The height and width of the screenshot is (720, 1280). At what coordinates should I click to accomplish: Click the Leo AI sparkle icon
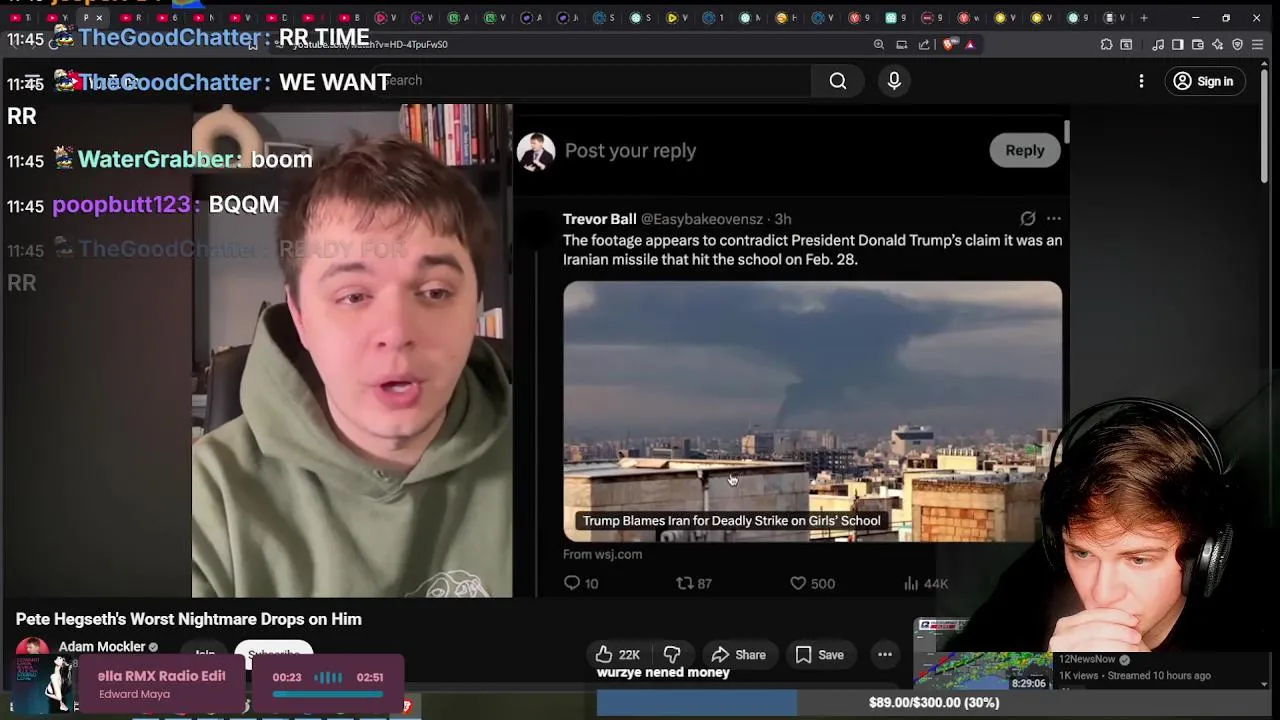point(1218,44)
